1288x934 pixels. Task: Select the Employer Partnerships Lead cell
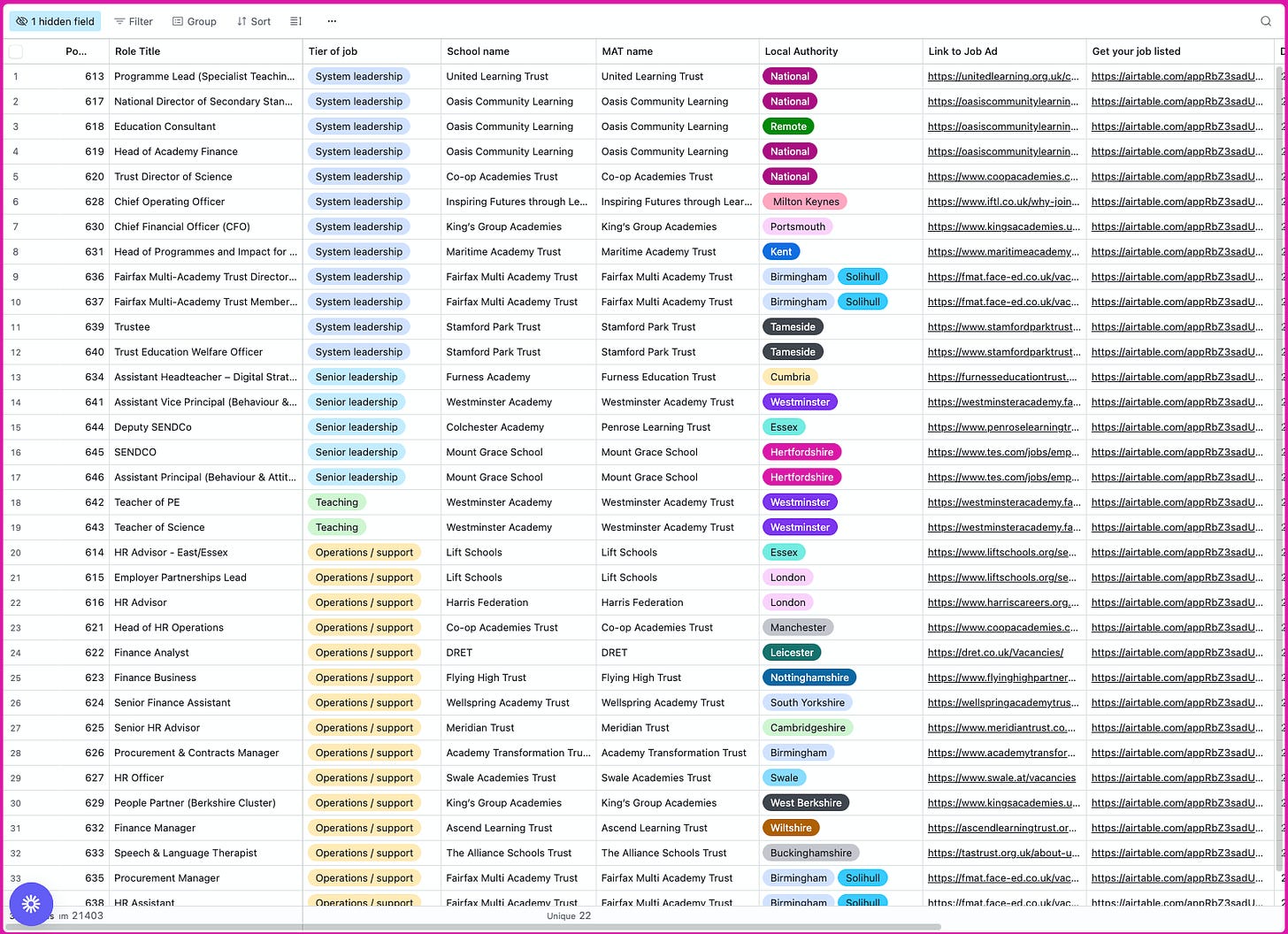point(205,578)
